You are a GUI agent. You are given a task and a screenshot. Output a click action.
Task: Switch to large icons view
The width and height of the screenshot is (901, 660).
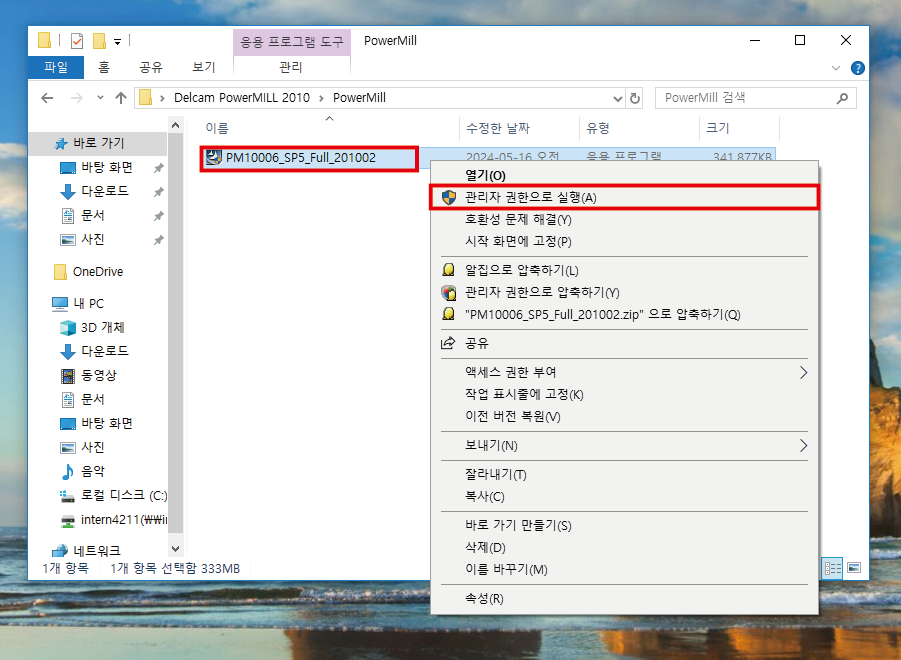tap(854, 568)
